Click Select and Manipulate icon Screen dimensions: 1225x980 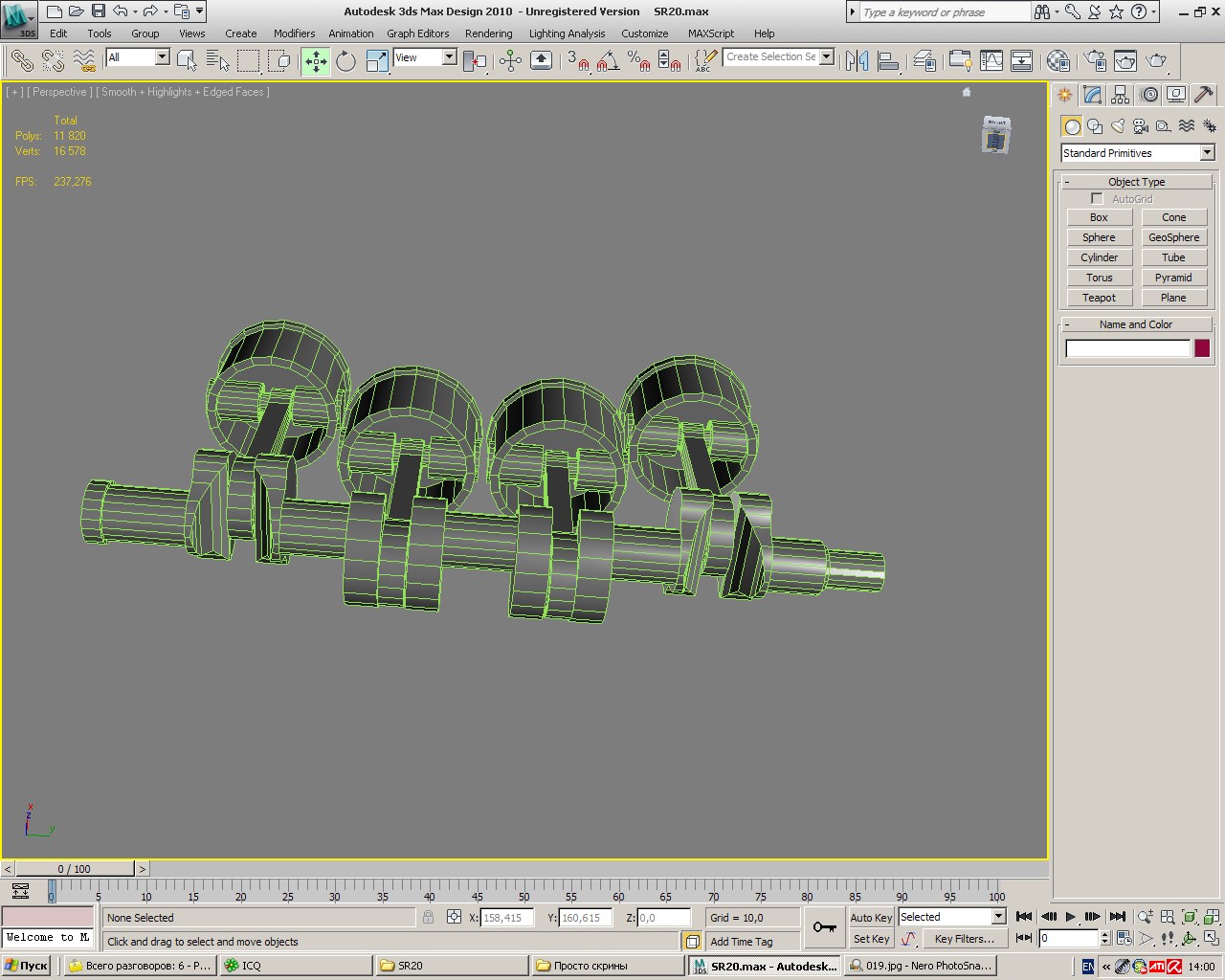[511, 61]
